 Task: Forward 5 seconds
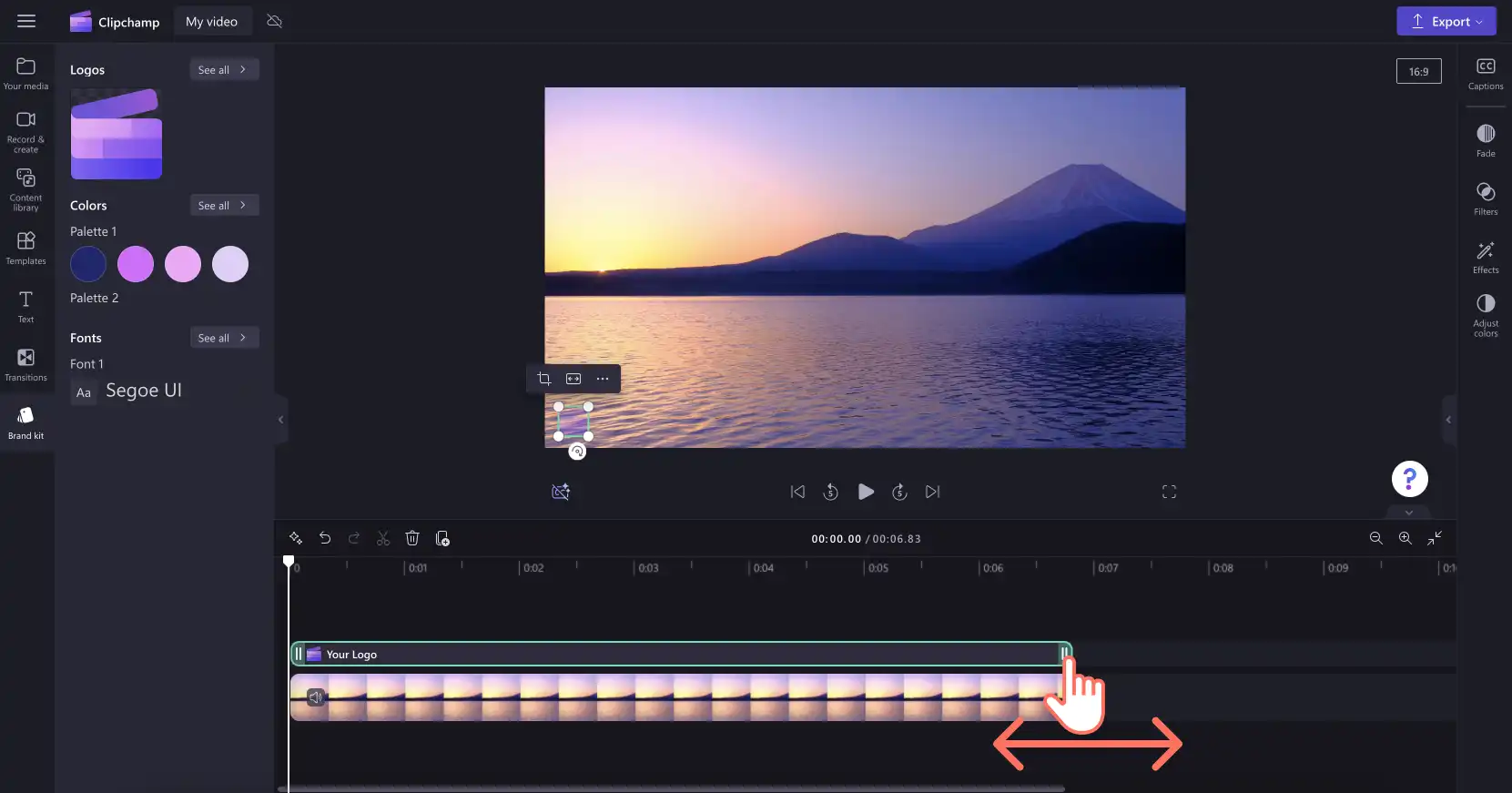coord(899,492)
